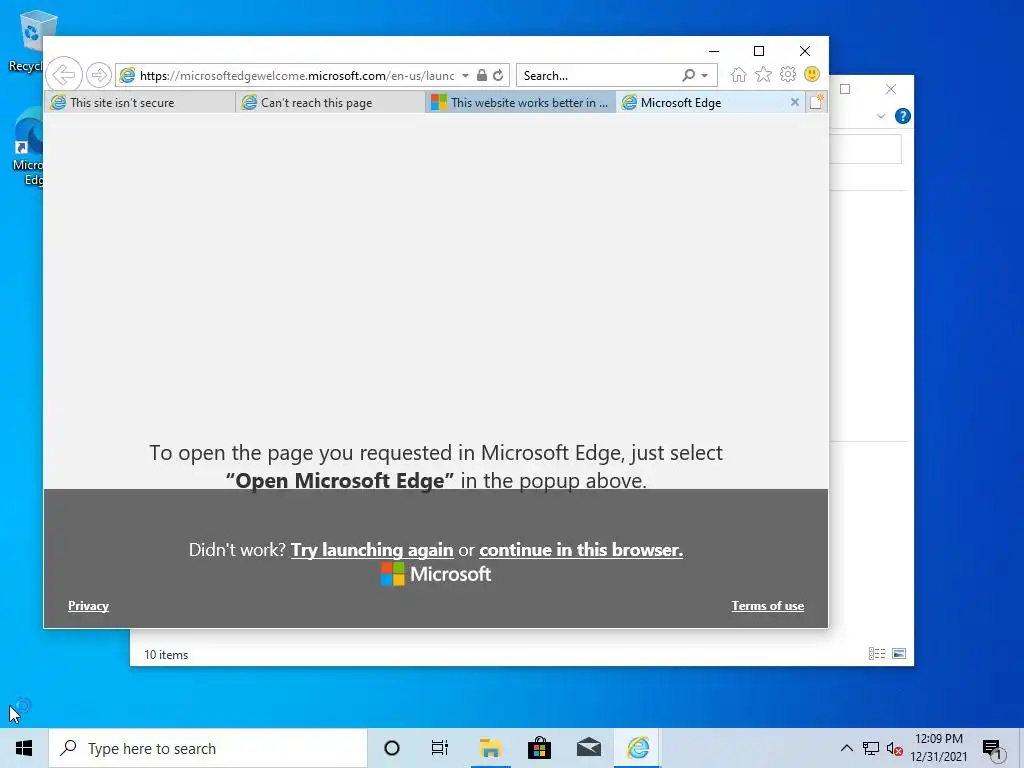Viewport: 1024px width, 768px height.
Task: Open Mail app from the taskbar
Action: click(589, 748)
